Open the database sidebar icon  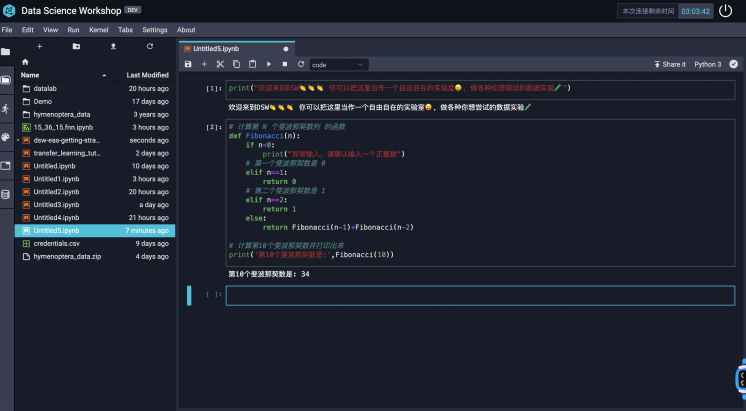[6, 195]
